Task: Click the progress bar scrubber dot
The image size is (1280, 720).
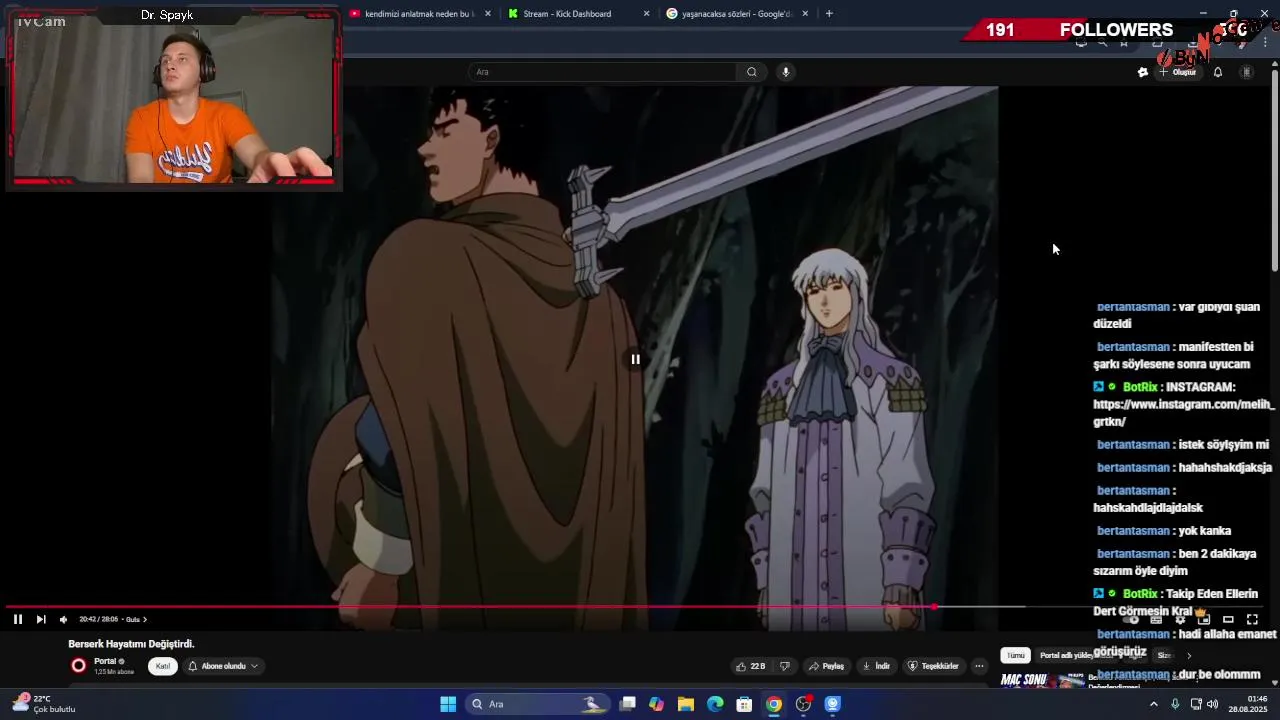Action: 934,607
